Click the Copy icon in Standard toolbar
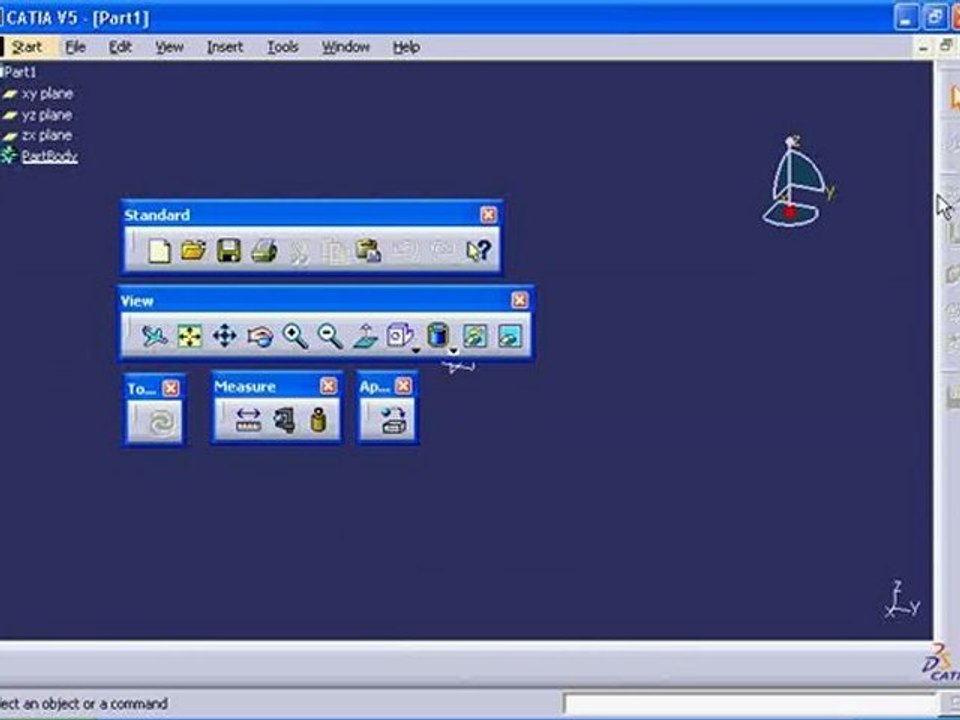This screenshot has height=720, width=960. 334,252
